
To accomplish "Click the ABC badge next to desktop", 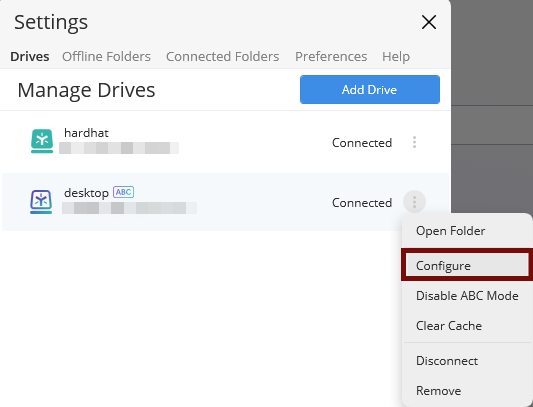I will tap(123, 192).
